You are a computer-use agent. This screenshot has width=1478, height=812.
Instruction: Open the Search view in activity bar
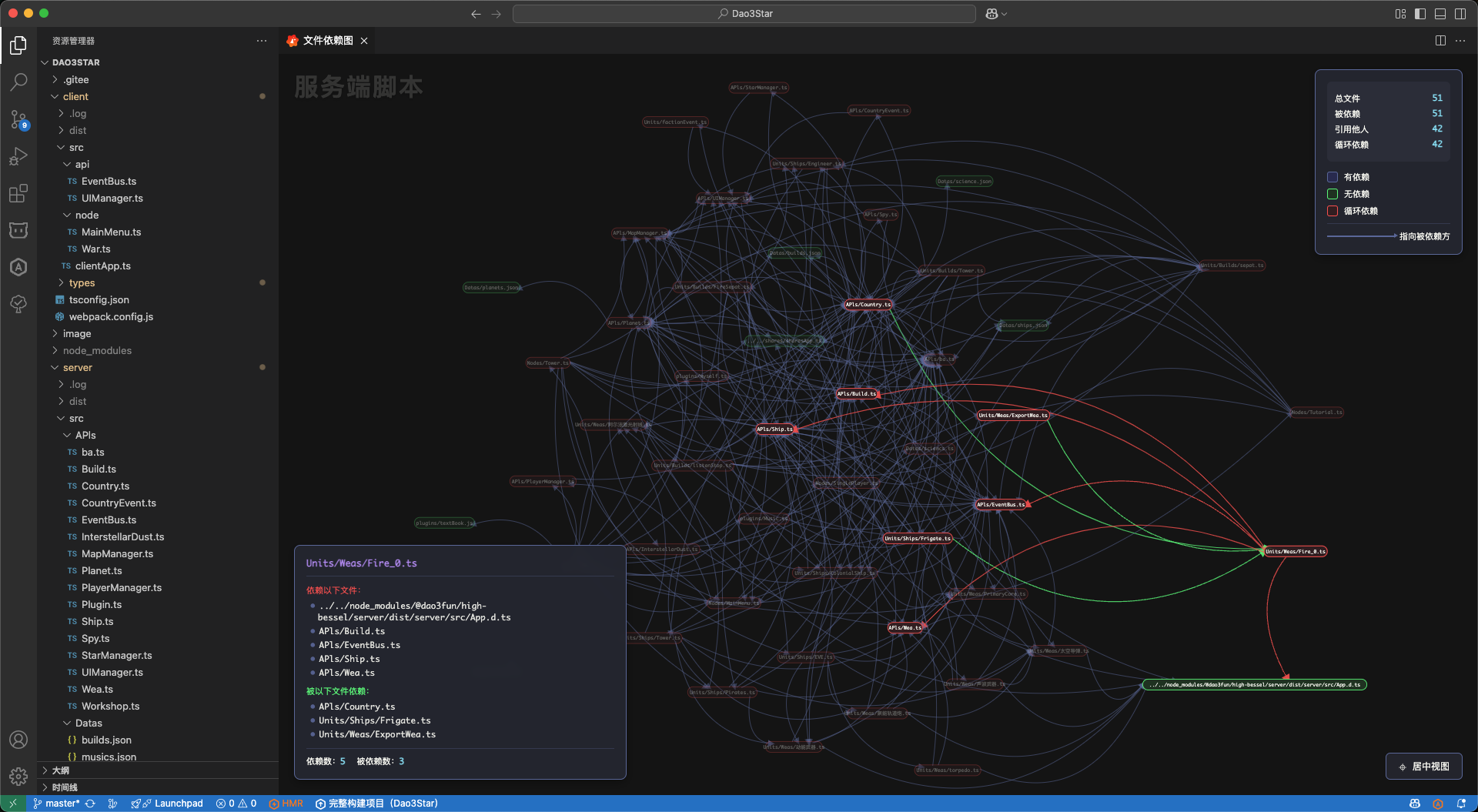point(18,82)
